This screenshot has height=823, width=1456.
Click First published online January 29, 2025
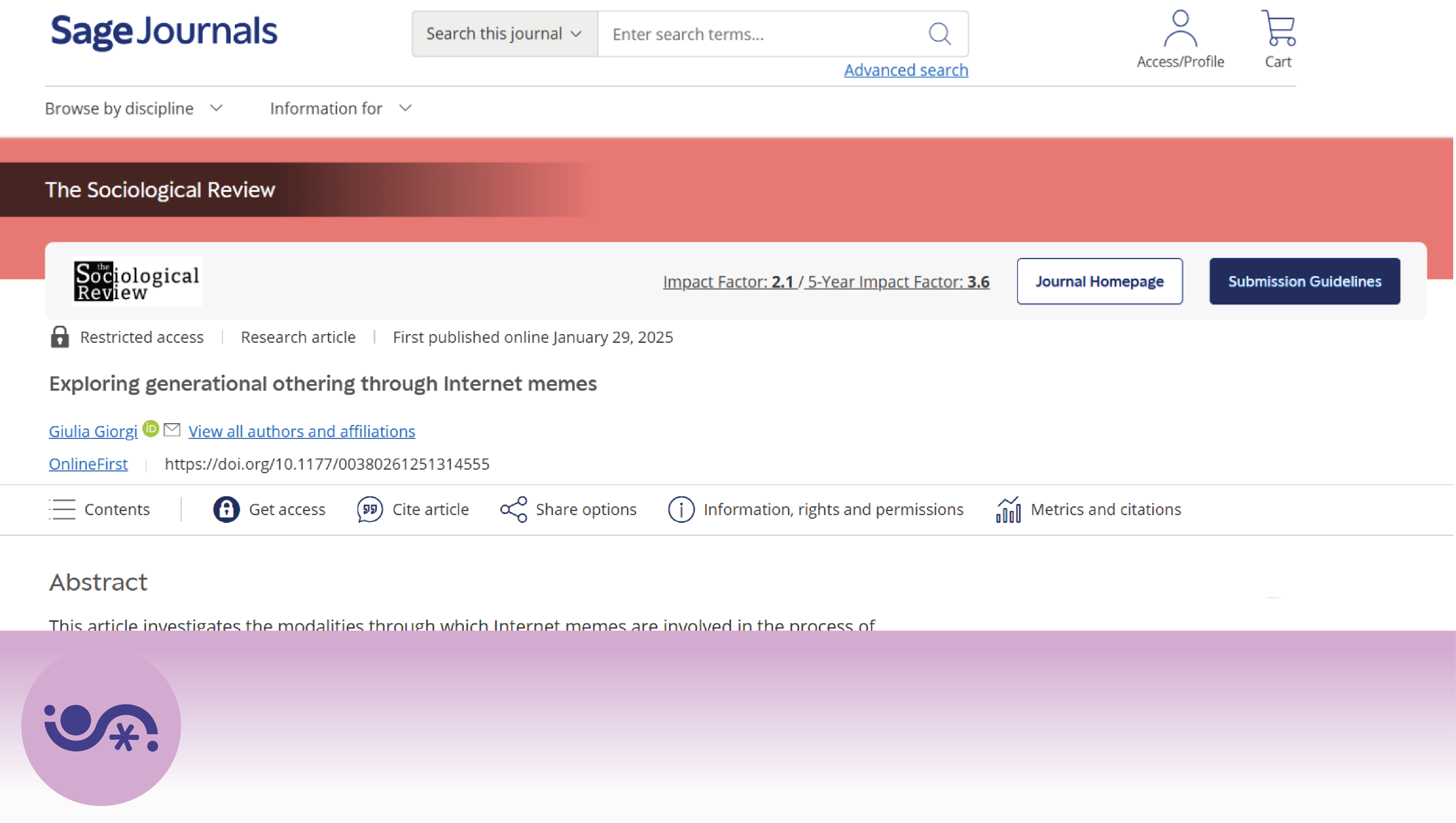click(x=533, y=338)
